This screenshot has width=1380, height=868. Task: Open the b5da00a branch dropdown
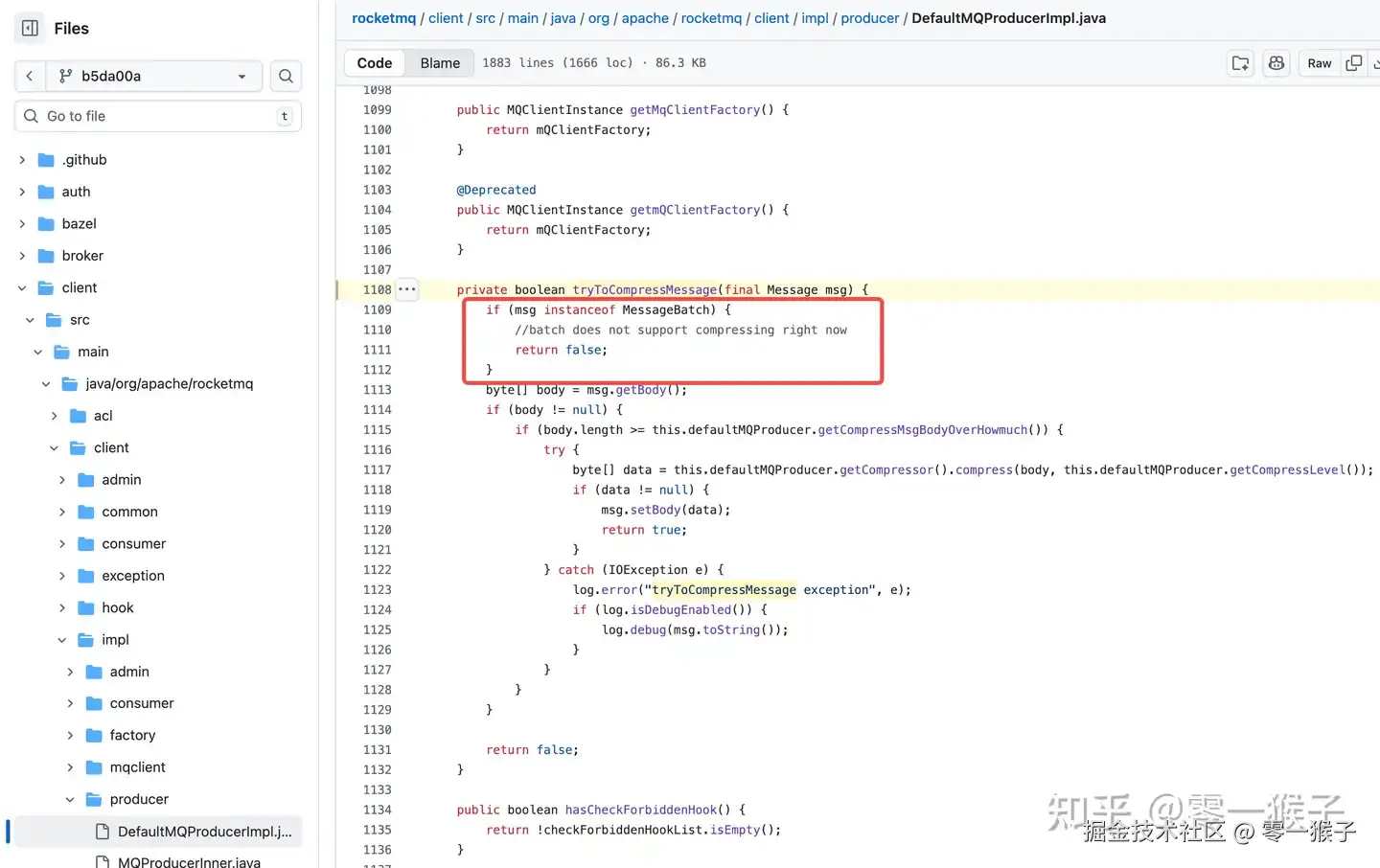[153, 76]
